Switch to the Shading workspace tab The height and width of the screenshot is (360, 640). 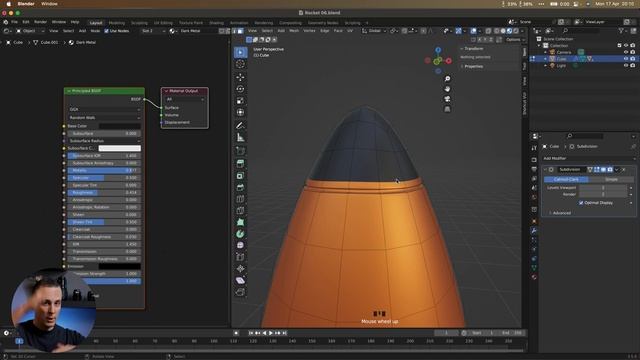[216, 23]
